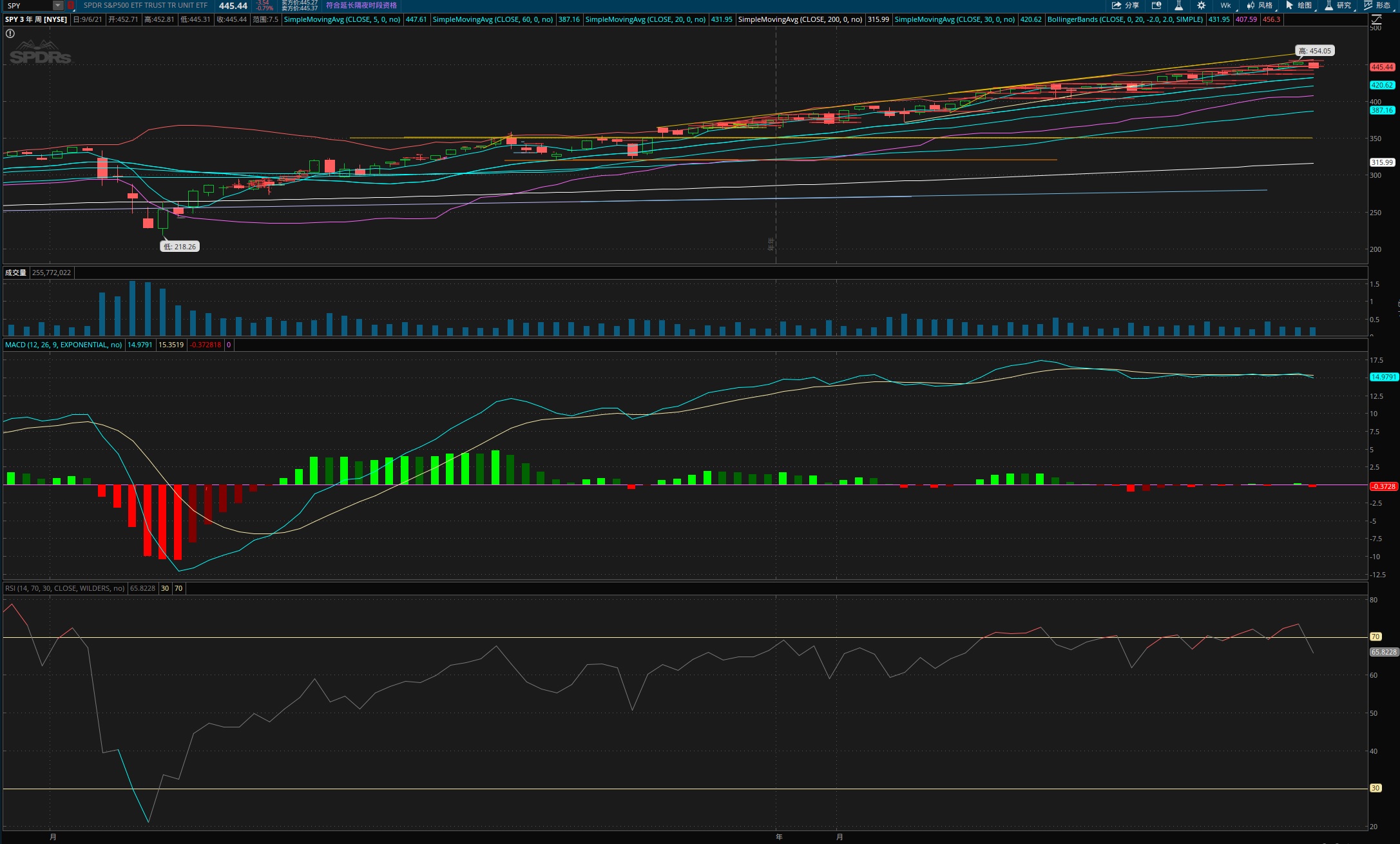The height and width of the screenshot is (844, 1400).
Task: Open the Wk timeframe selector
Action: tap(1225, 5)
